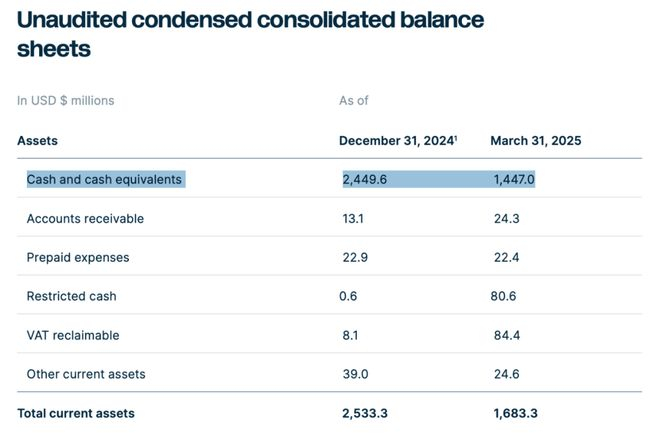Click the highlighted Cash and cash equivalents label
Viewport: 660px width, 440px height.
click(x=104, y=179)
